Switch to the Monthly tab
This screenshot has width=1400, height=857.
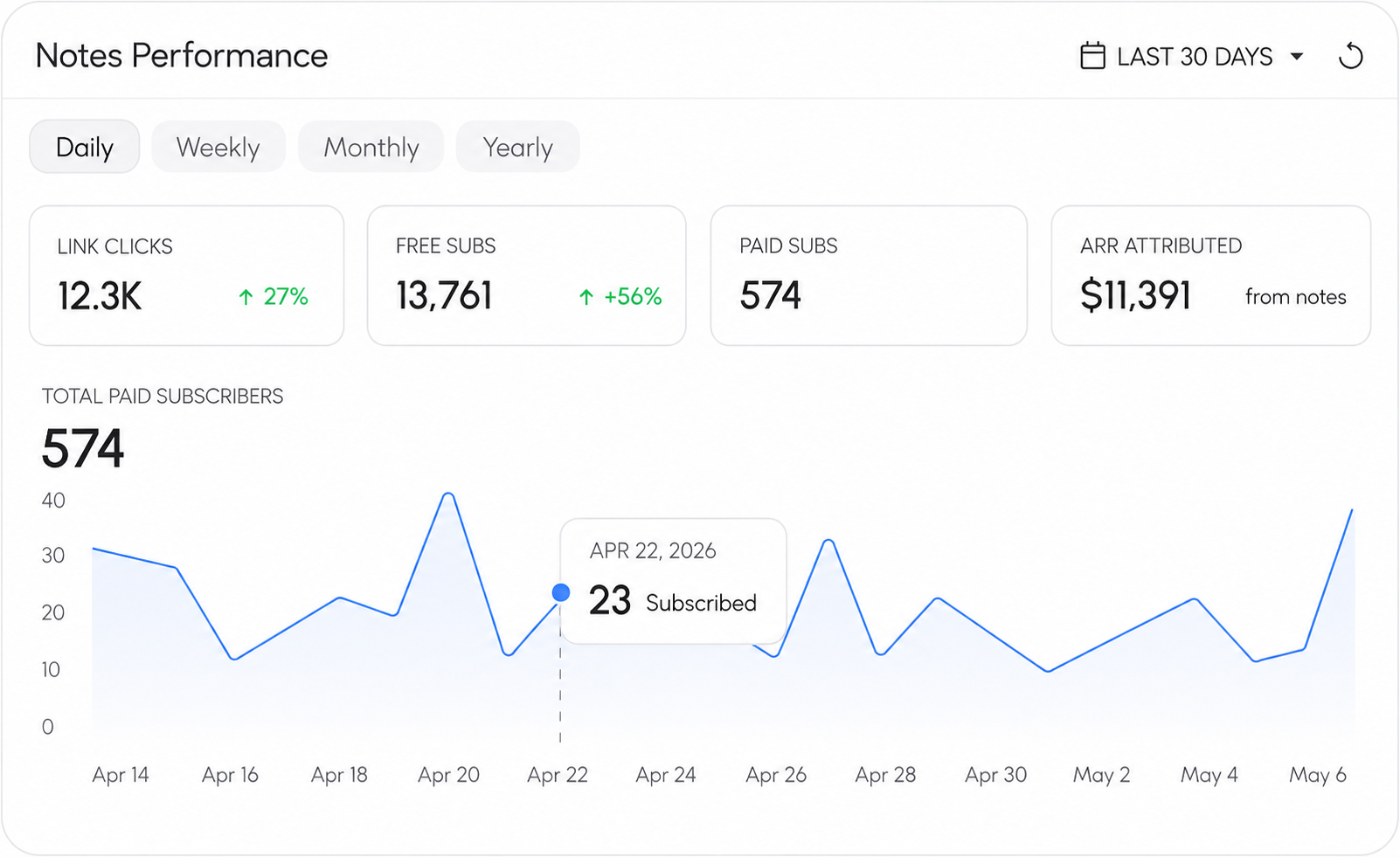tap(371, 147)
